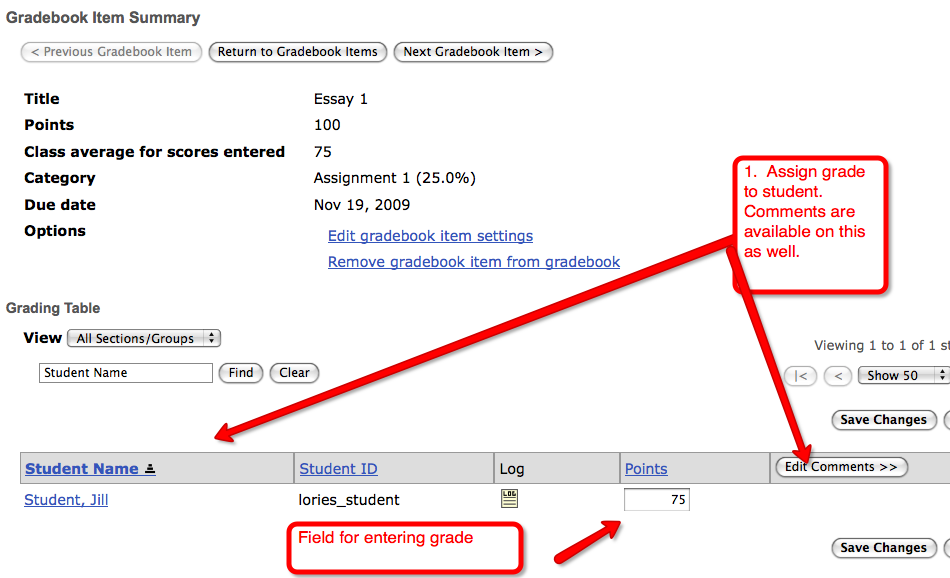
Task: Click the Assignment 1 (25.0%) category text
Action: point(394,178)
